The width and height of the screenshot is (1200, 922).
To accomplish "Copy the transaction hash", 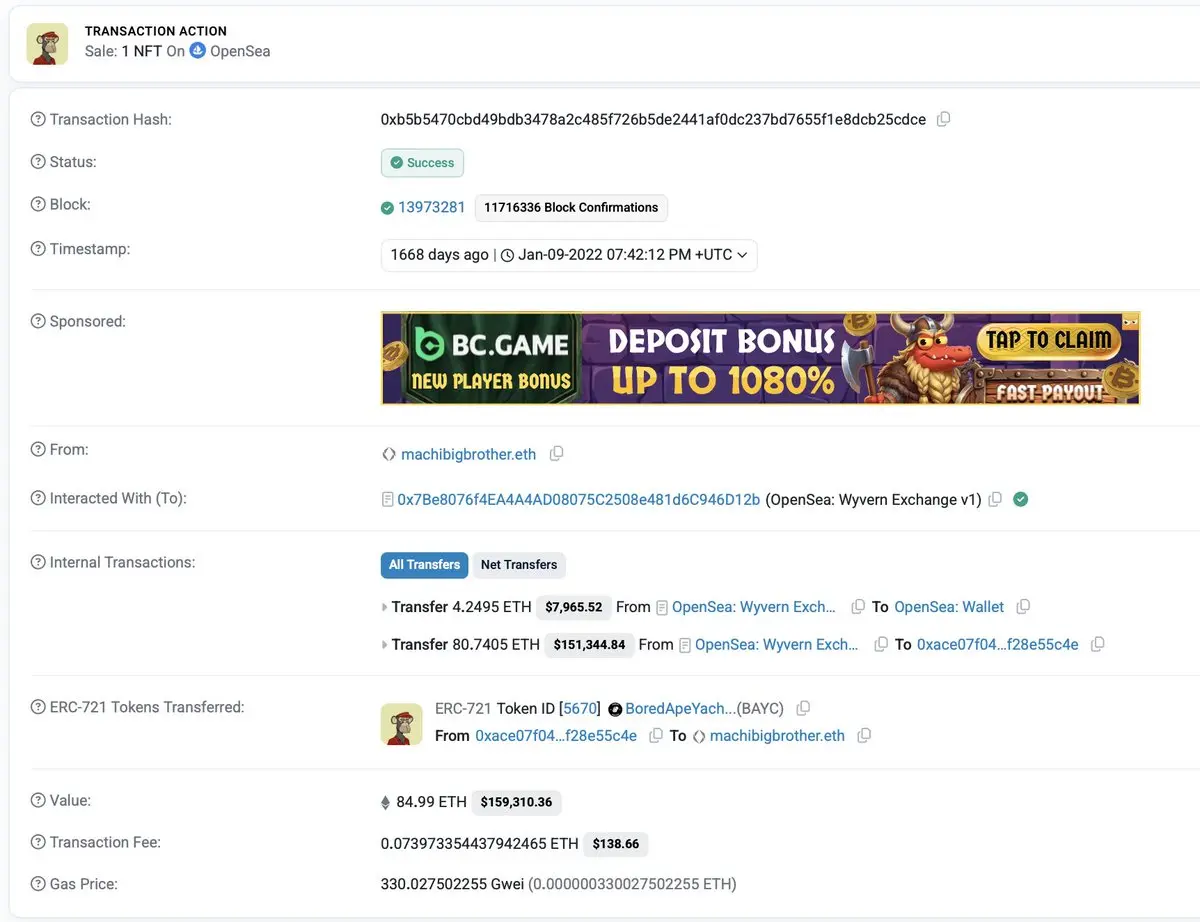I will tap(943, 119).
